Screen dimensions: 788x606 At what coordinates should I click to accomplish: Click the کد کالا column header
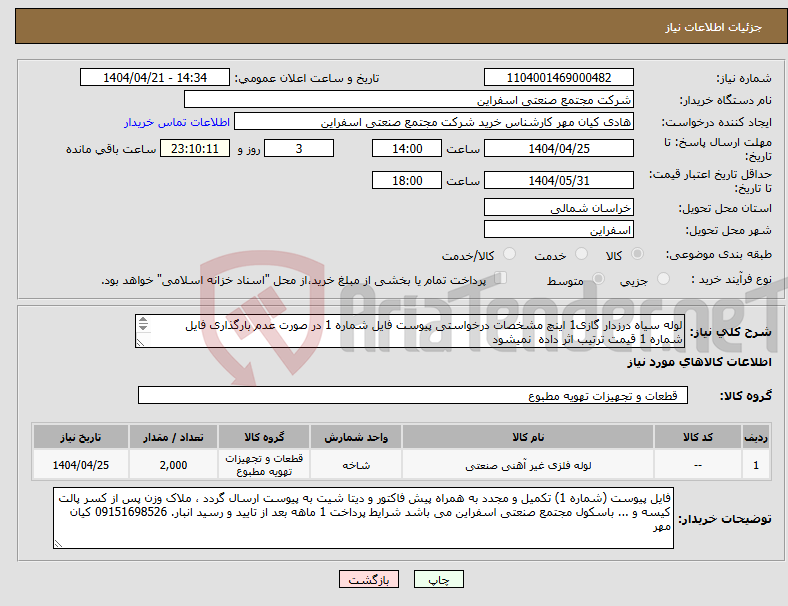(698, 437)
